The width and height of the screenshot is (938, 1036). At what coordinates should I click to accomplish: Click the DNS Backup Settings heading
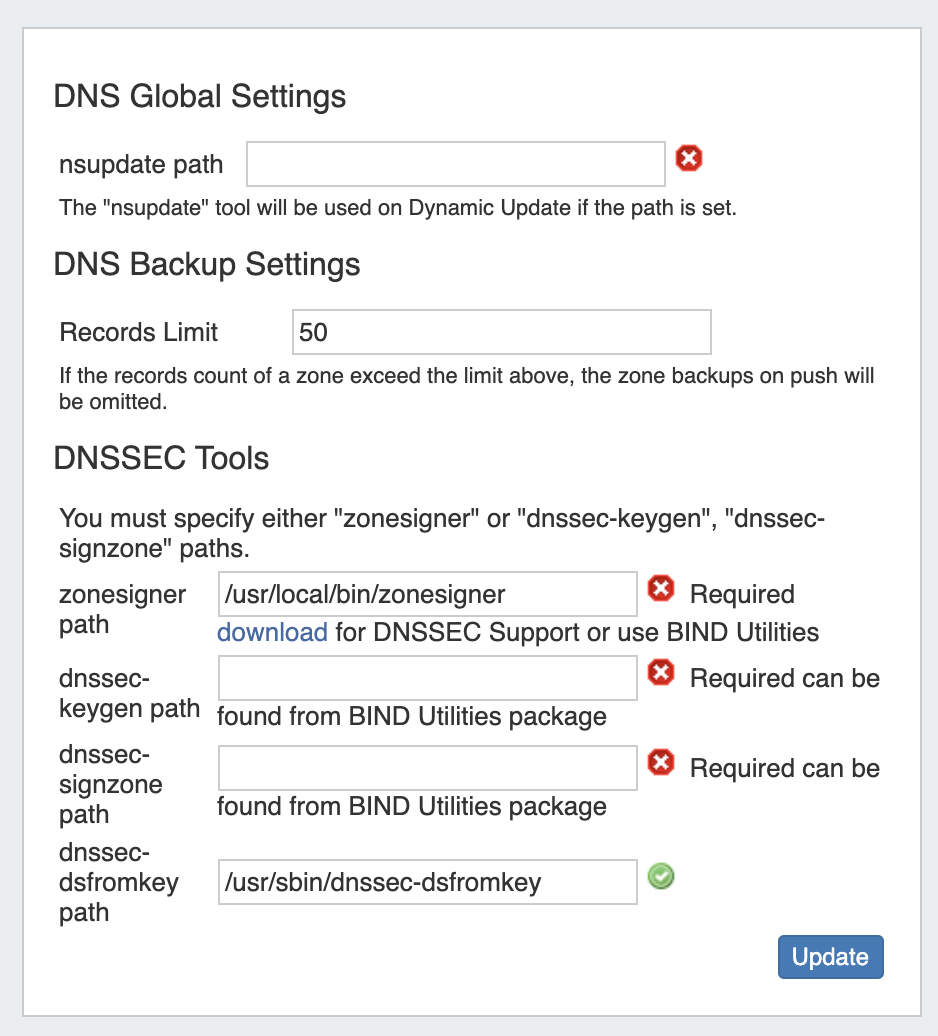(206, 265)
